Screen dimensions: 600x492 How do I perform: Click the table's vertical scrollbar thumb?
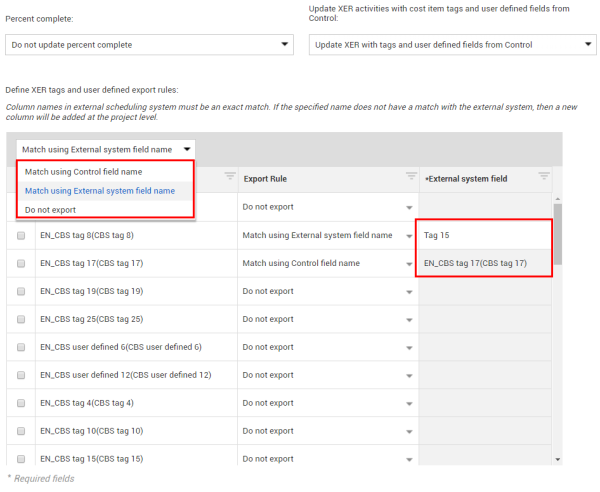click(x=558, y=234)
